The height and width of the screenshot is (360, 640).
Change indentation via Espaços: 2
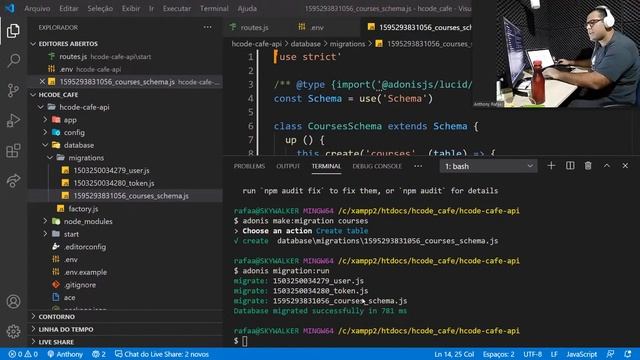[498, 354]
